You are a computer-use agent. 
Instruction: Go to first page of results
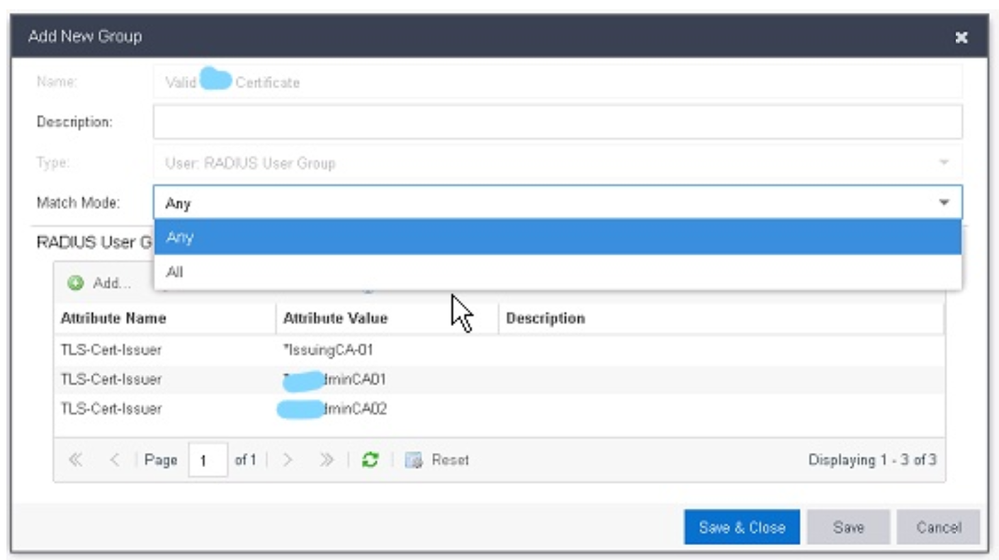tap(76, 460)
